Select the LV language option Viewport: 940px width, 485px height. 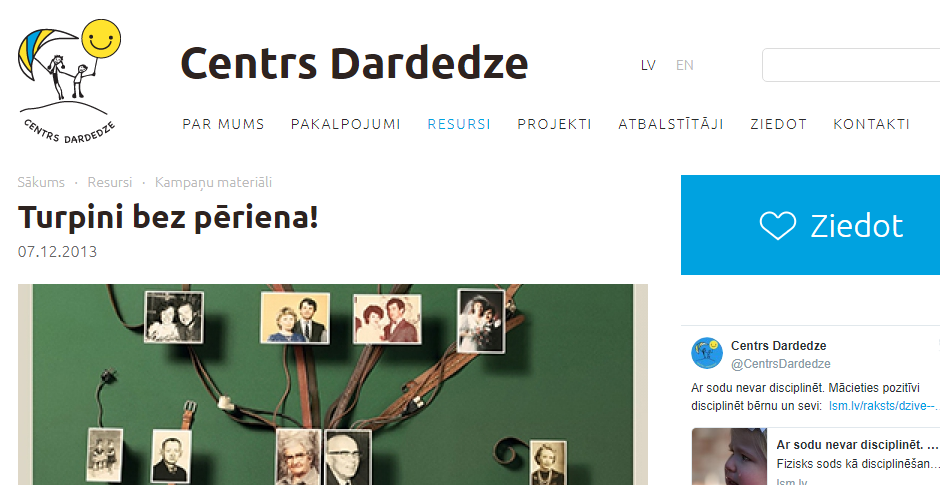coord(648,65)
